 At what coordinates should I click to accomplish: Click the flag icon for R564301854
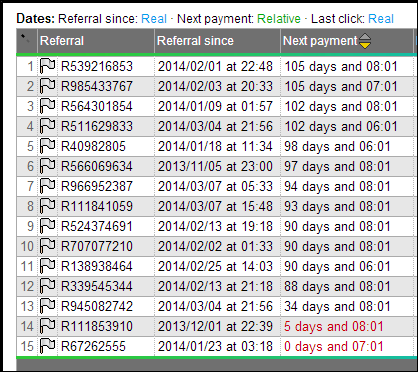point(47,106)
